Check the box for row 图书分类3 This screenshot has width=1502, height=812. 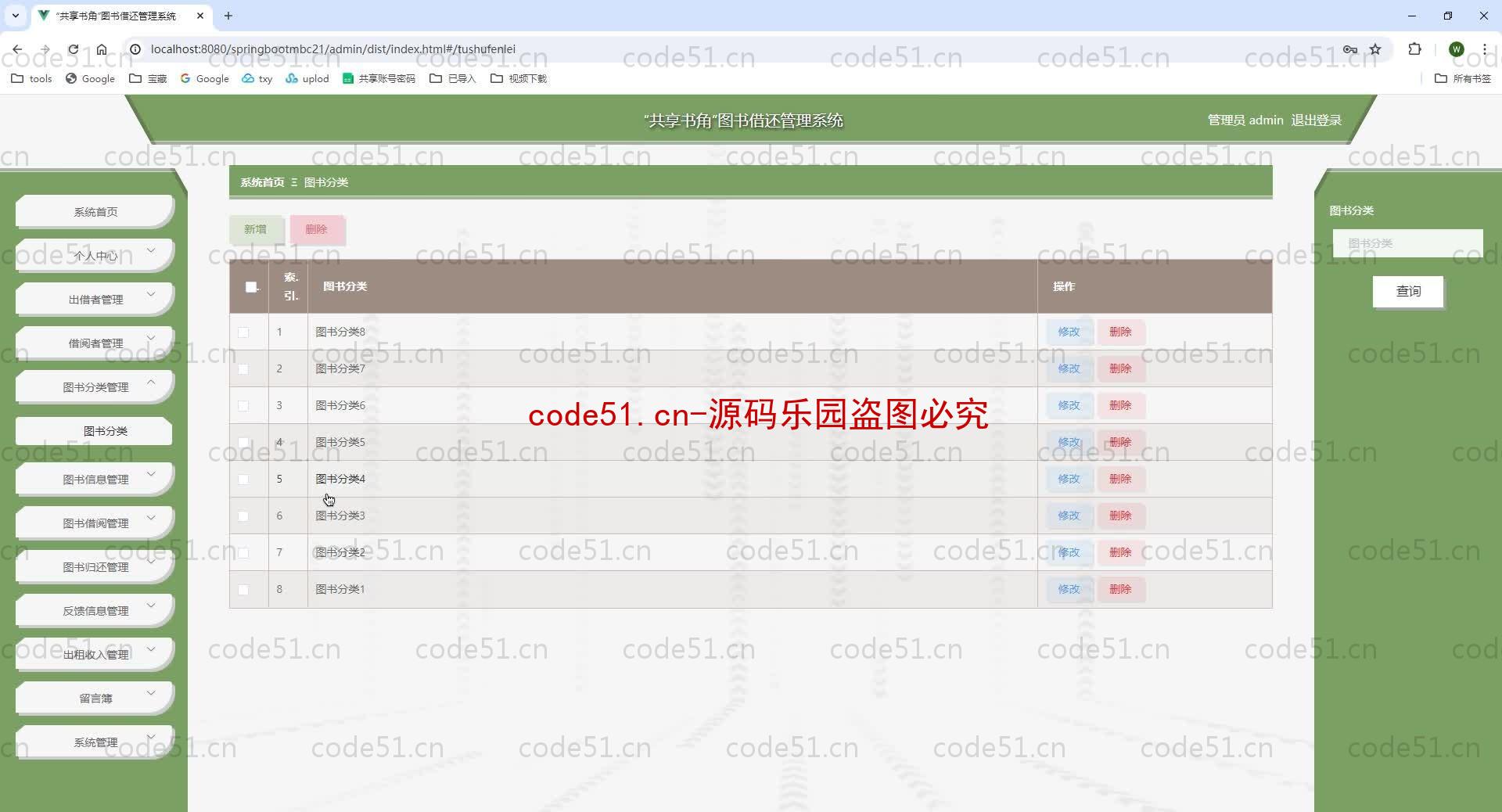click(x=243, y=516)
